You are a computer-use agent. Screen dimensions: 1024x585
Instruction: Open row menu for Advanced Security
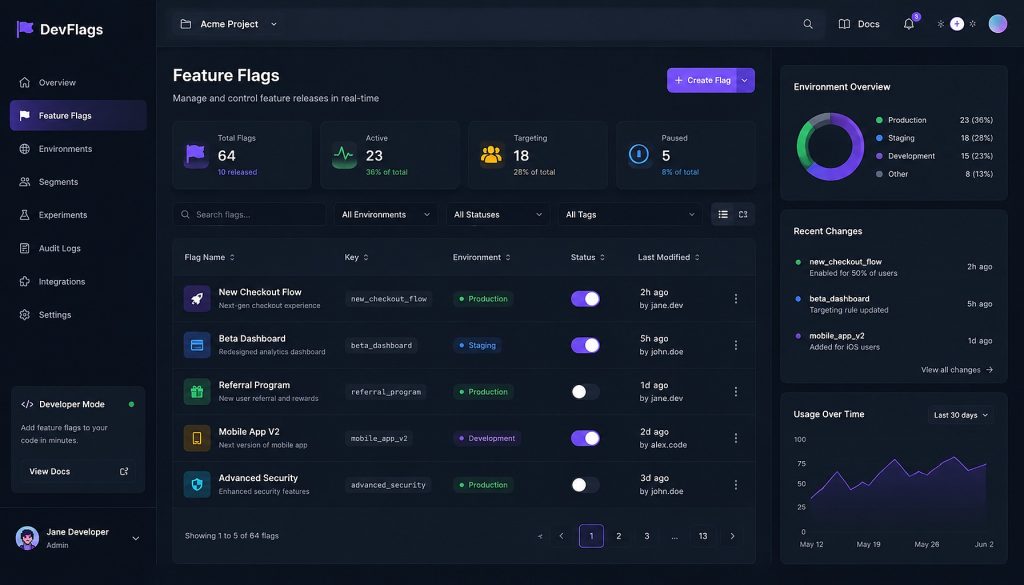(736, 484)
